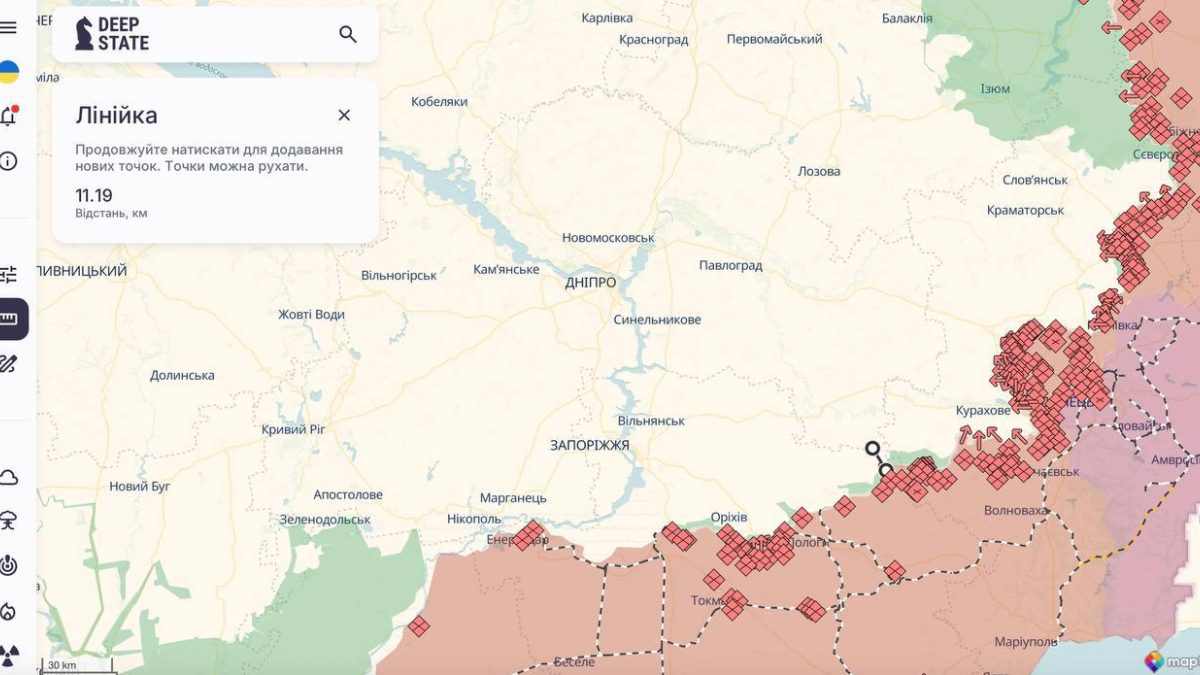Click the Токмак city label
The width and height of the screenshot is (1200, 675).
(x=710, y=600)
